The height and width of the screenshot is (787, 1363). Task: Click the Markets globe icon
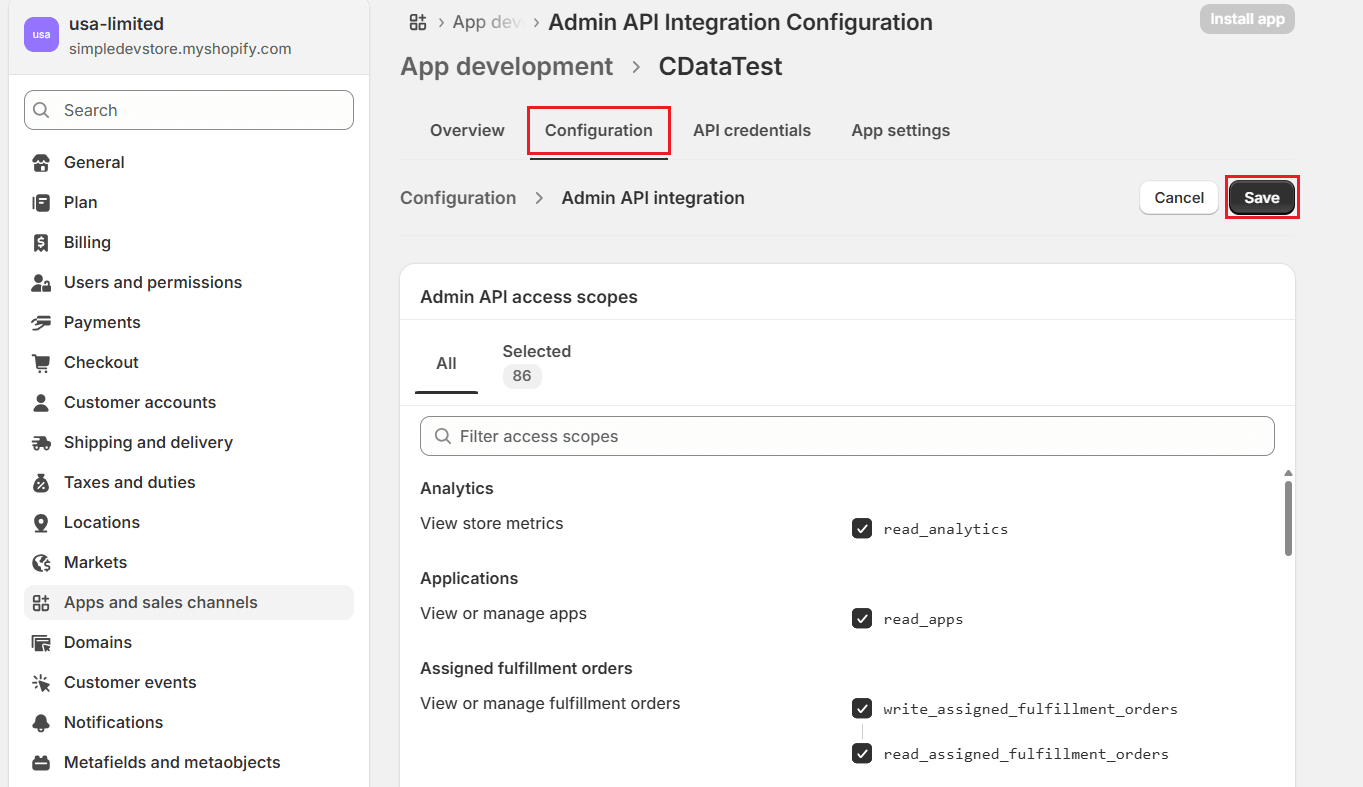coord(41,563)
